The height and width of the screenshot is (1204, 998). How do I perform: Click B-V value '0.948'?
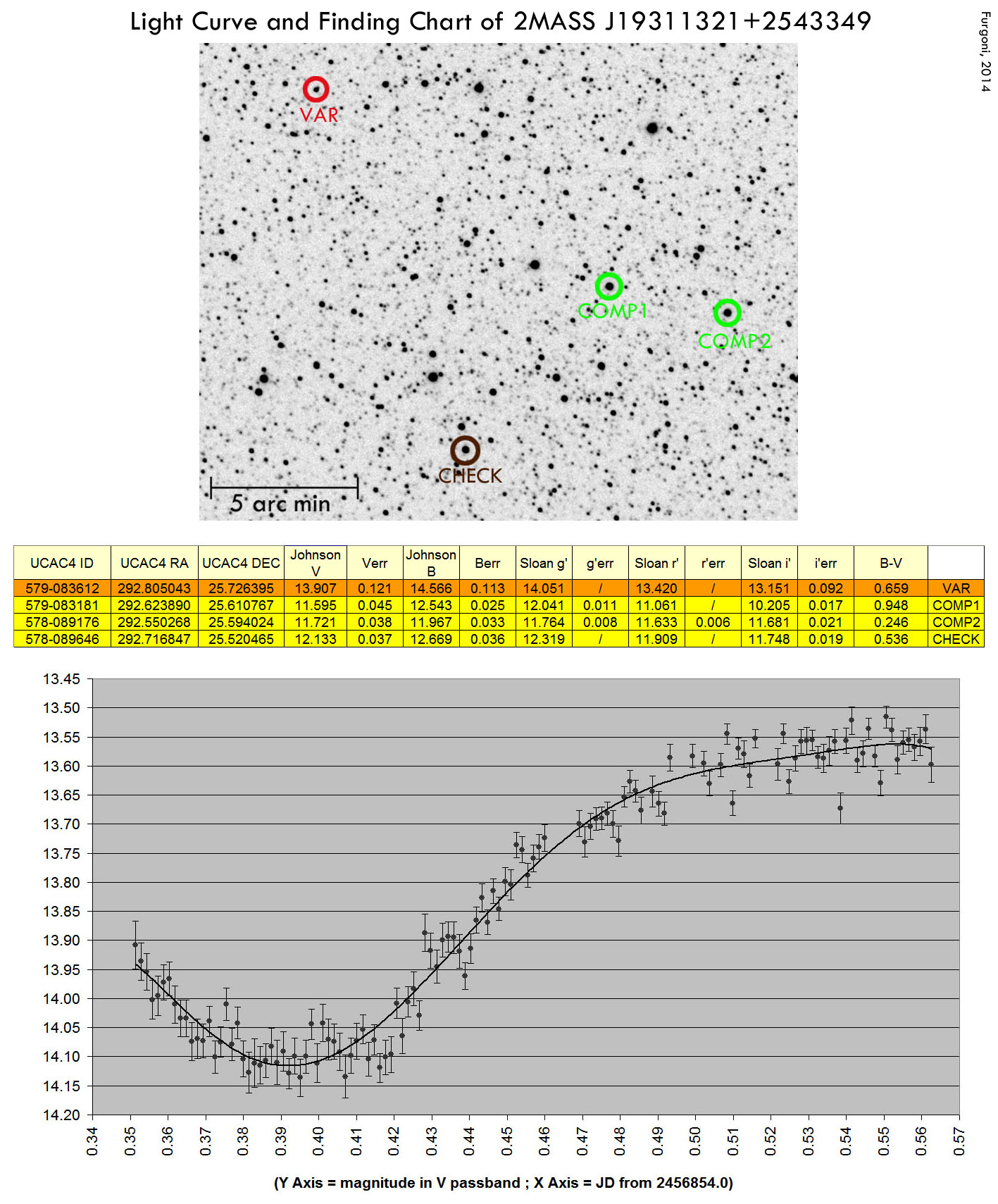click(891, 605)
